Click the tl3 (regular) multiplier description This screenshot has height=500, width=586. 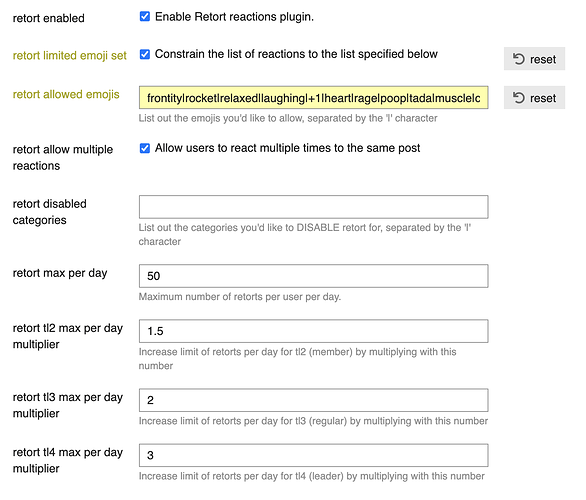coord(313,421)
